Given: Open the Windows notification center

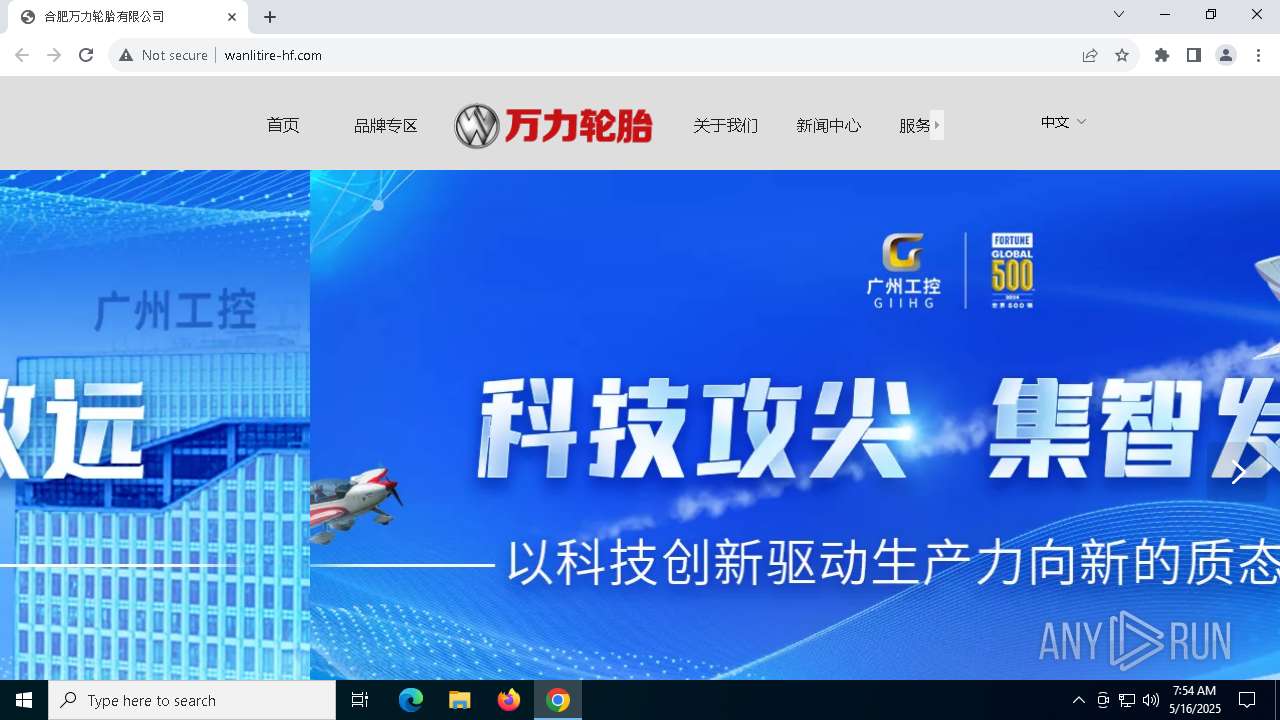Looking at the screenshot, I should tap(1247, 700).
